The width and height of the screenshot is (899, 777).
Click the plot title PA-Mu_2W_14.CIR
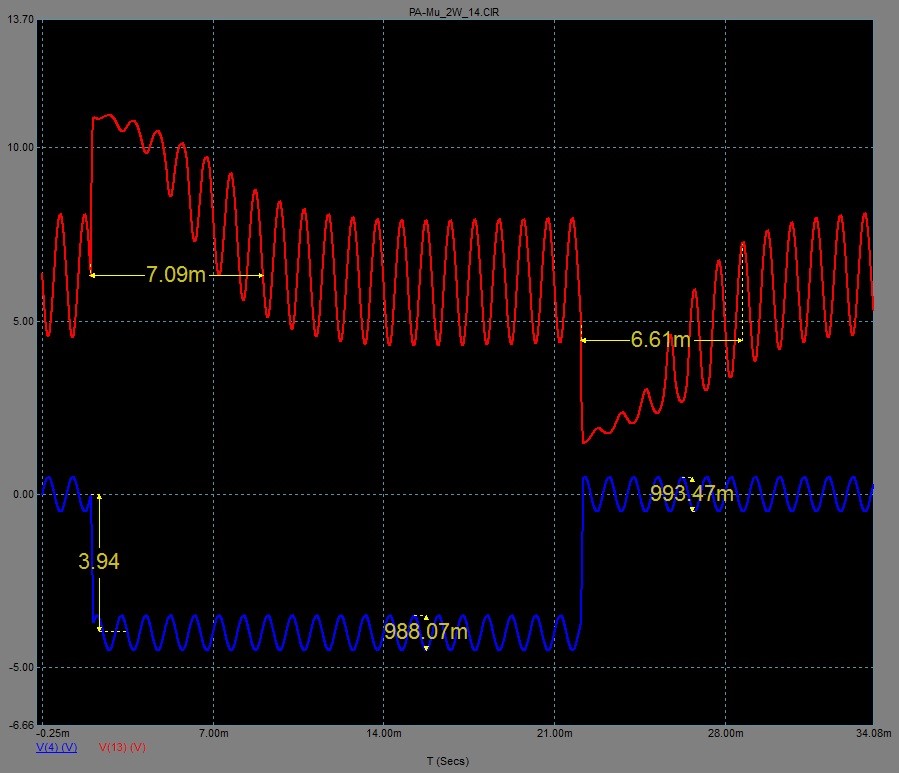[449, 10]
